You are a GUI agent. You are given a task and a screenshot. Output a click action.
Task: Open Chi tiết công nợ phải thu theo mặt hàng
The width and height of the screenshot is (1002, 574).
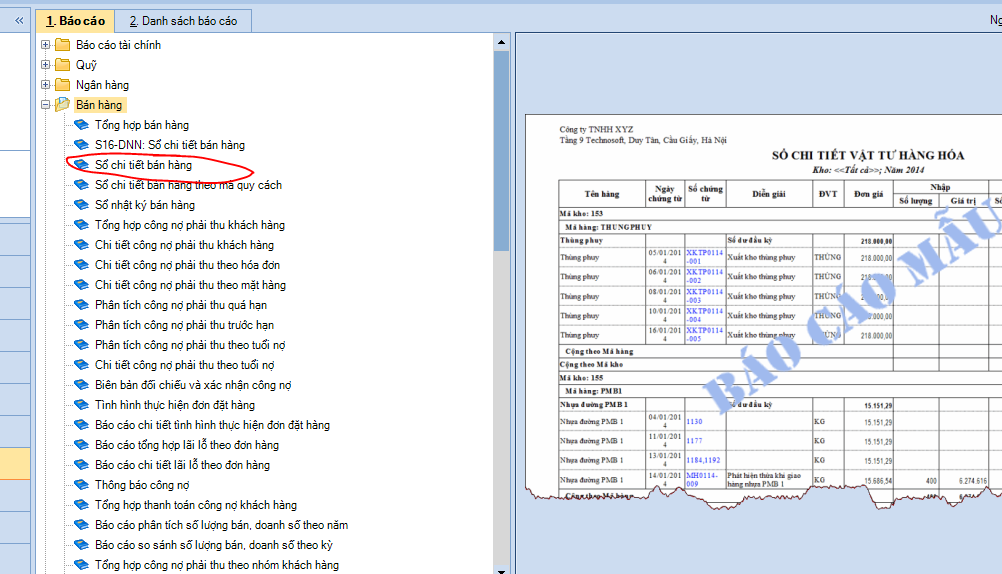click(x=190, y=285)
